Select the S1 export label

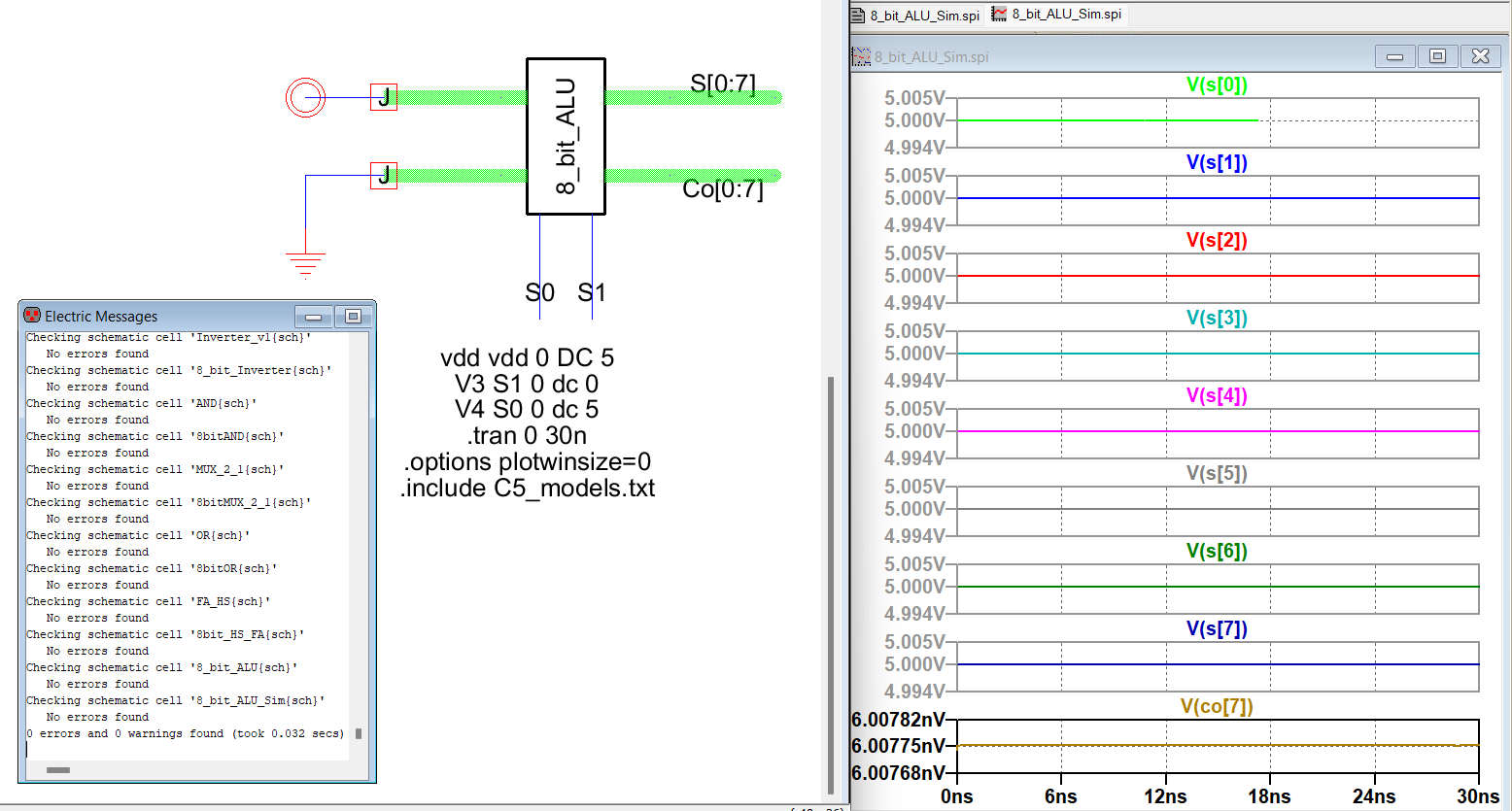(592, 292)
